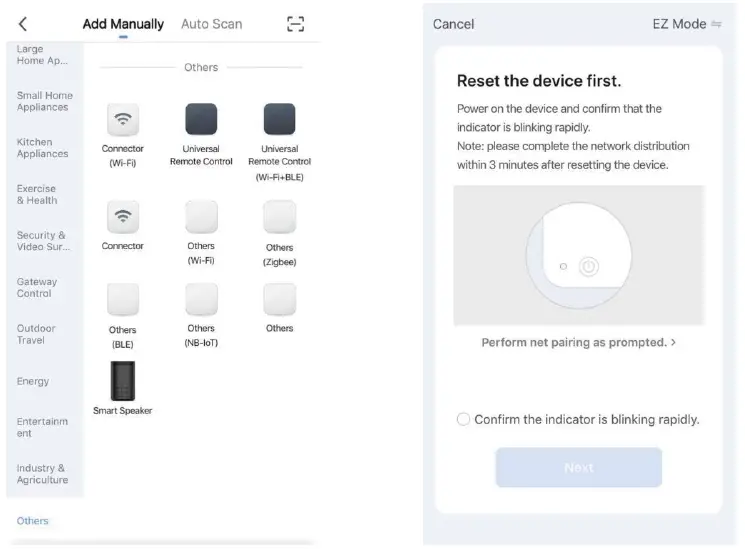Pick the Others (Zigbee) device icon
The height and width of the screenshot is (549, 745).
(x=279, y=217)
